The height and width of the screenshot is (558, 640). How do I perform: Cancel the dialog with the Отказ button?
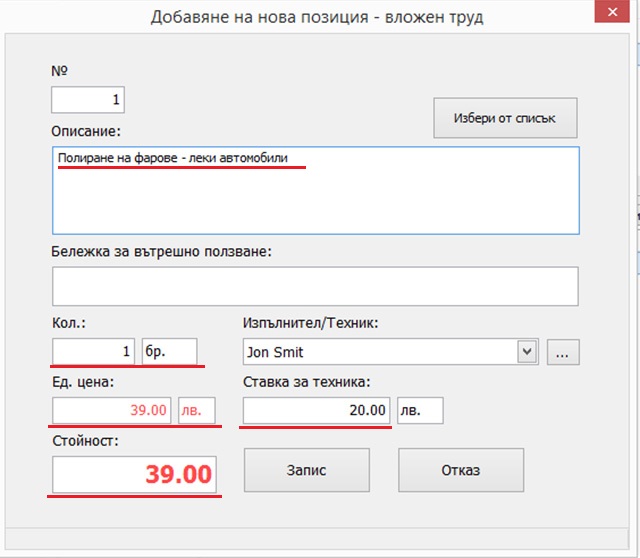pyautogui.click(x=461, y=470)
